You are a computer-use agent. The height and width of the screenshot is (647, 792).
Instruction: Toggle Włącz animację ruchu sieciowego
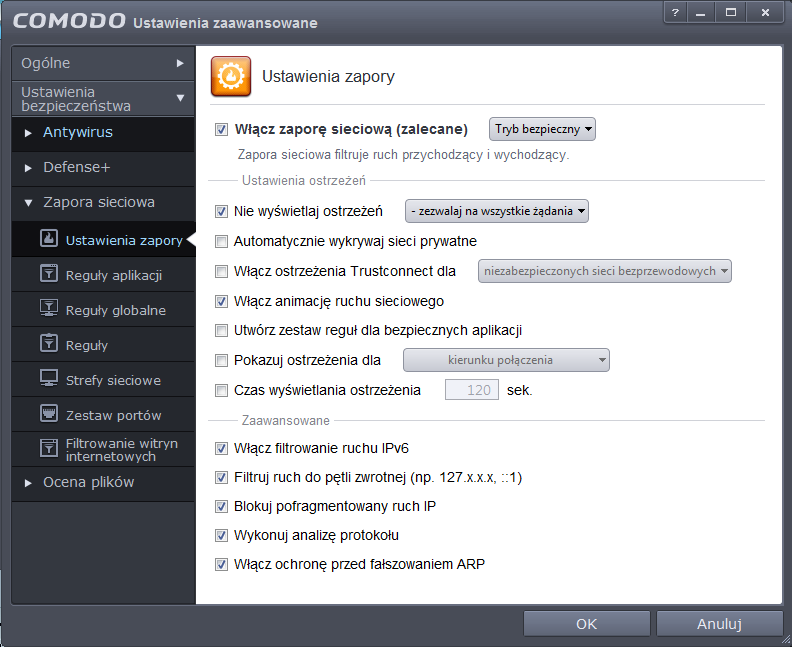(221, 302)
